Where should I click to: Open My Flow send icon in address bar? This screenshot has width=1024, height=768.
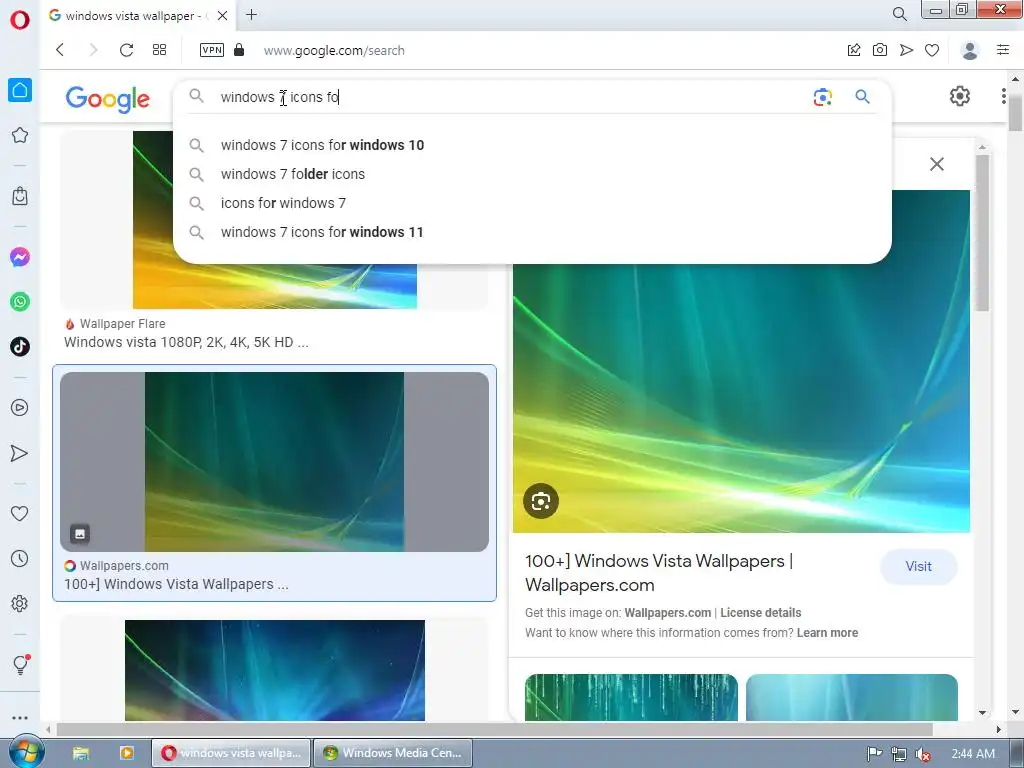906,50
